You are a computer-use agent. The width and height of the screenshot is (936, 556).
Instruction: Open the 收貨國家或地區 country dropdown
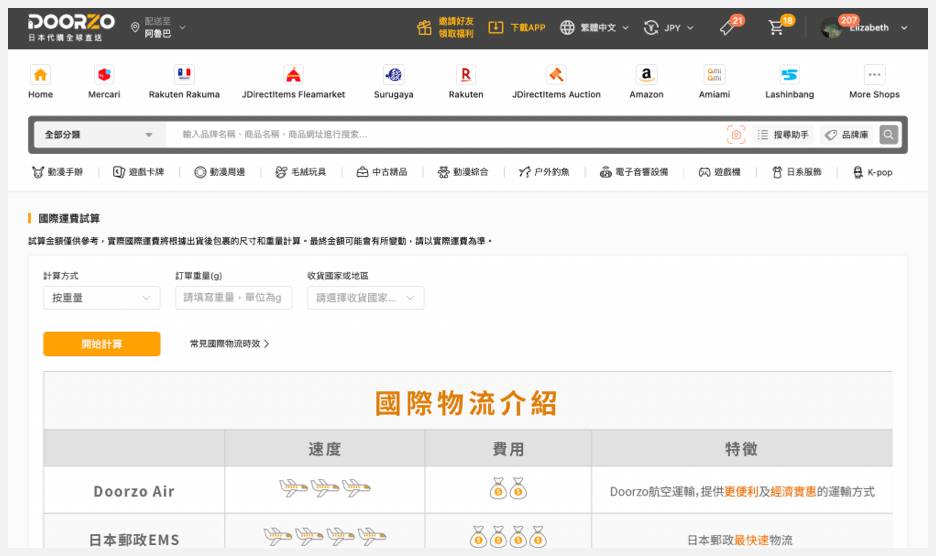pyautogui.click(x=365, y=297)
